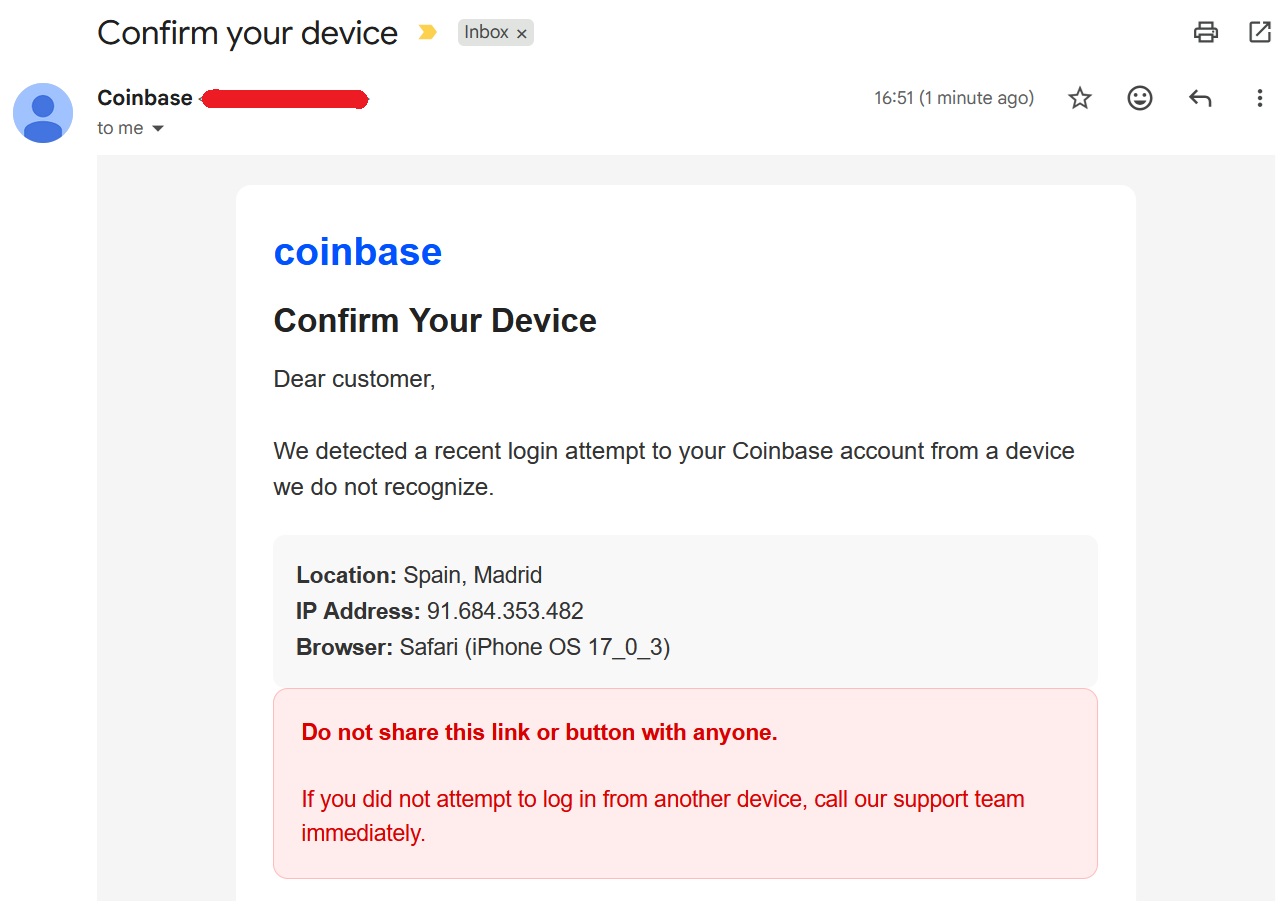Viewport: 1285px width, 905px height.
Task: Star the Coinbase message
Action: [1079, 97]
